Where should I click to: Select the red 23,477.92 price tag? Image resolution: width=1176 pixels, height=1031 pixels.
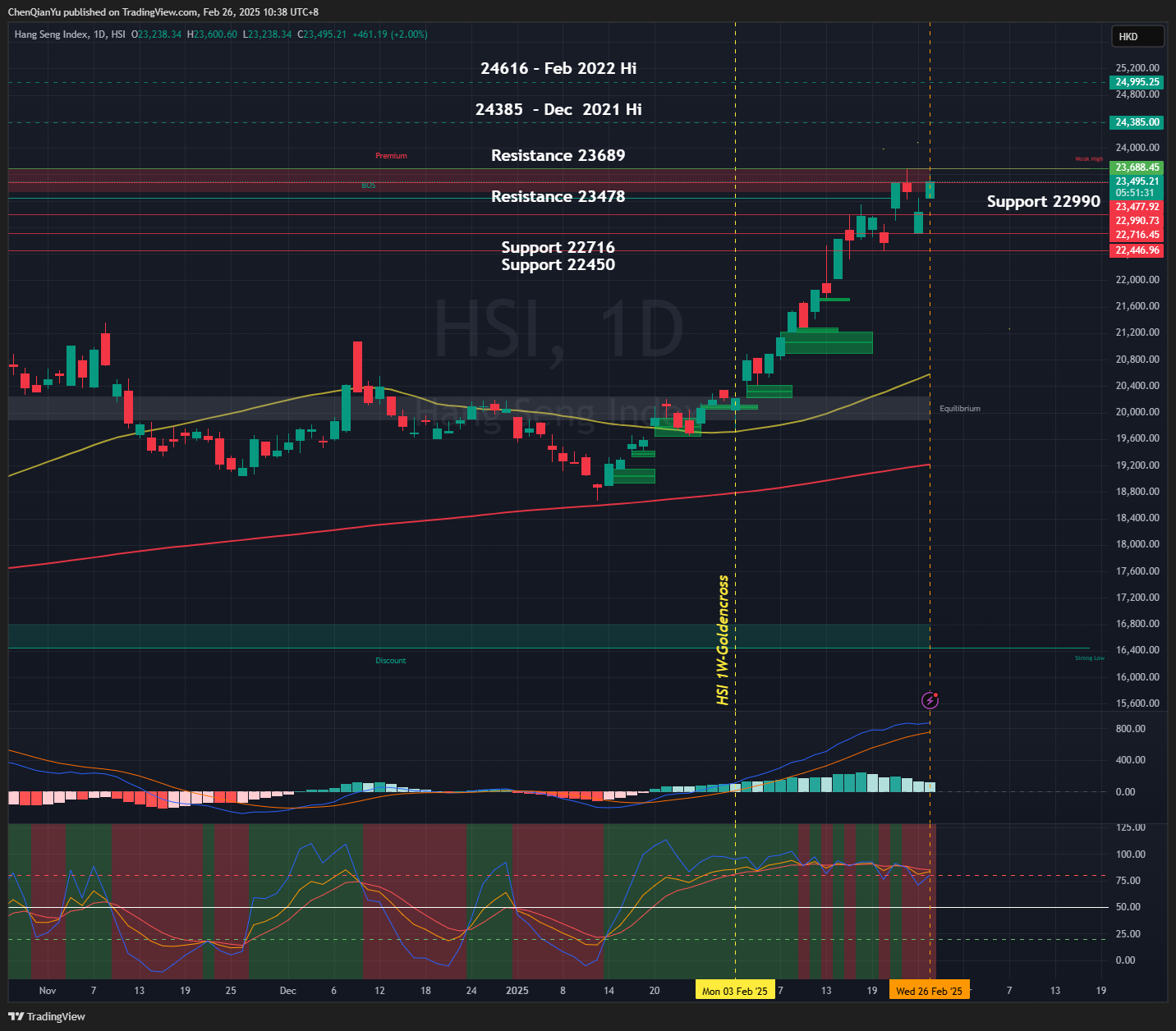tap(1137, 207)
